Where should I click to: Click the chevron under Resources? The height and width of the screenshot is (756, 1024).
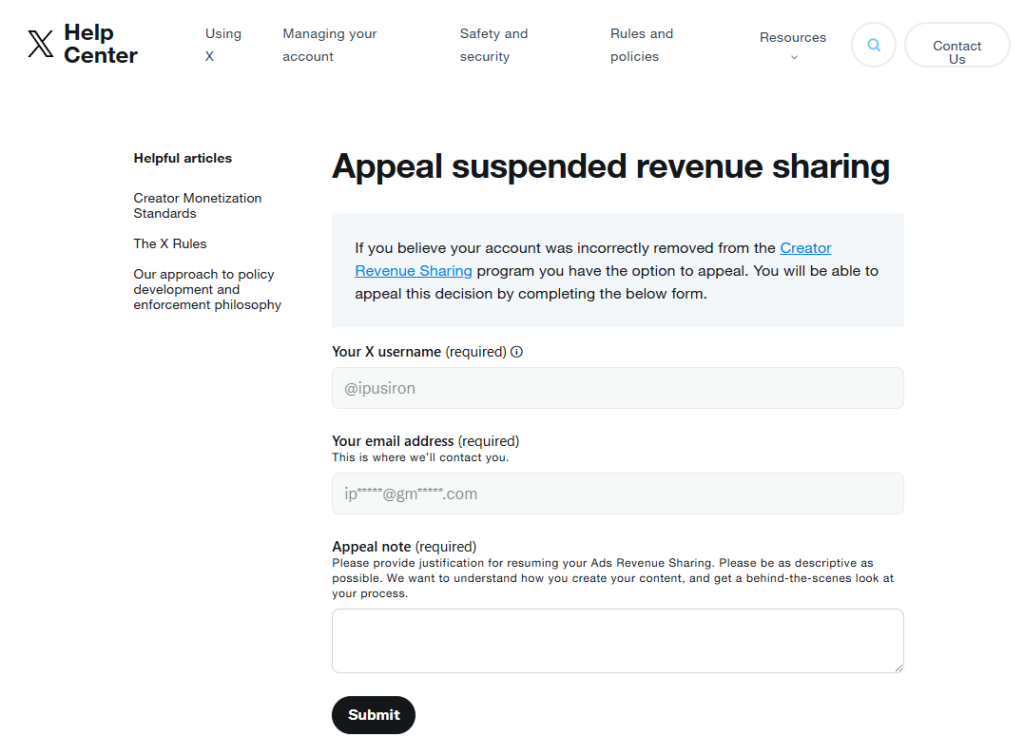click(x=794, y=58)
